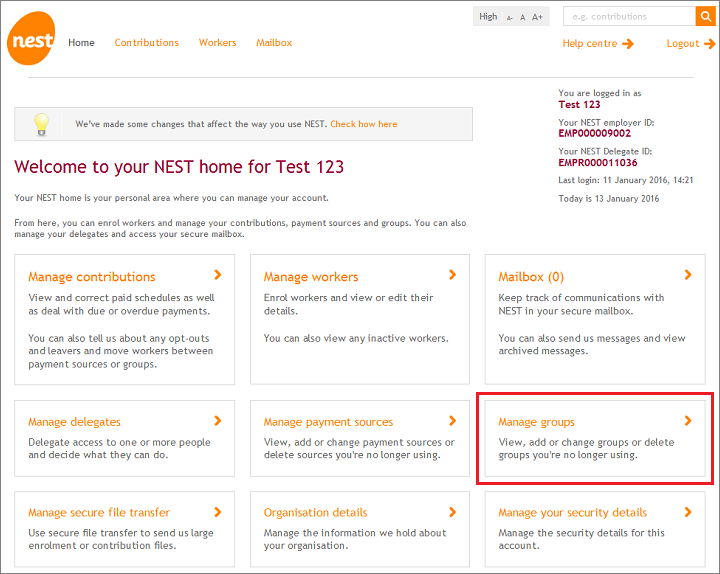Click the Manage delegates chevron arrow
Screen dimensions: 720x574
click(x=218, y=421)
